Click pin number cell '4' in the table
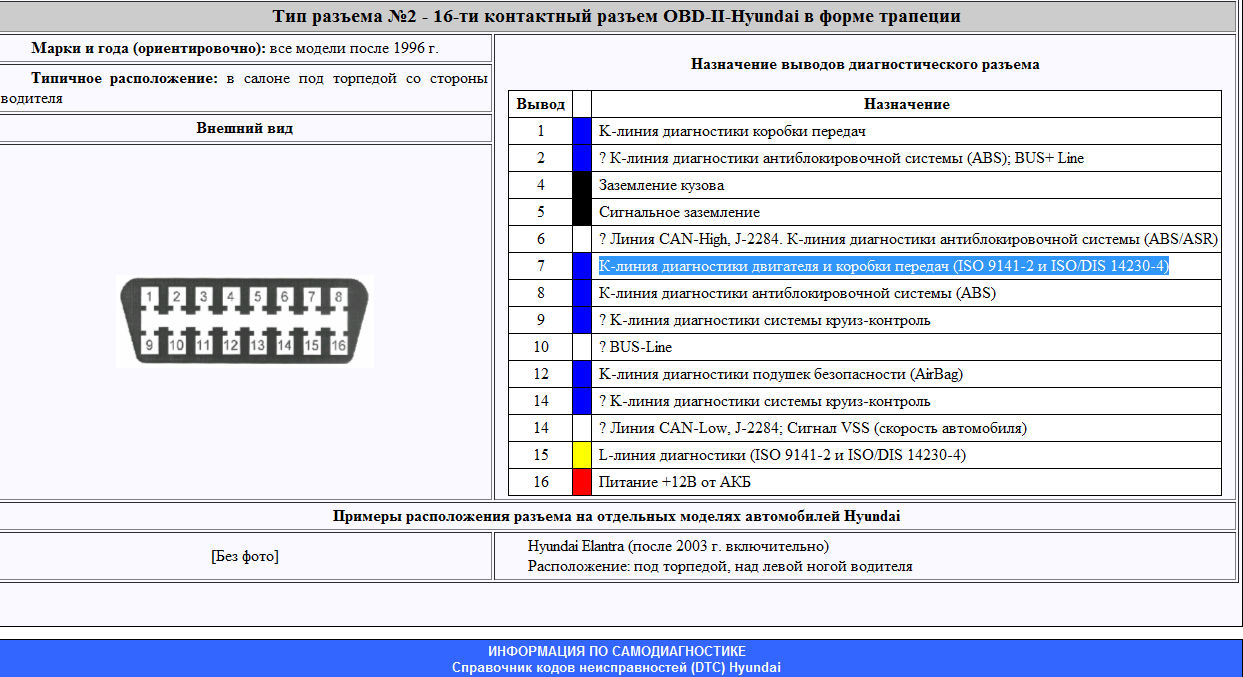 [541, 185]
